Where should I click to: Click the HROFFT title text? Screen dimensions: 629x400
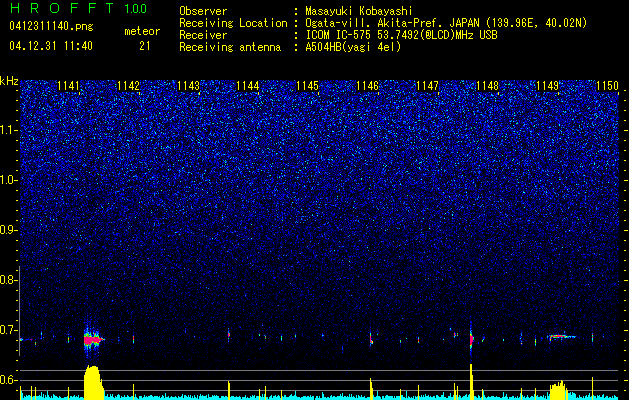(63, 8)
